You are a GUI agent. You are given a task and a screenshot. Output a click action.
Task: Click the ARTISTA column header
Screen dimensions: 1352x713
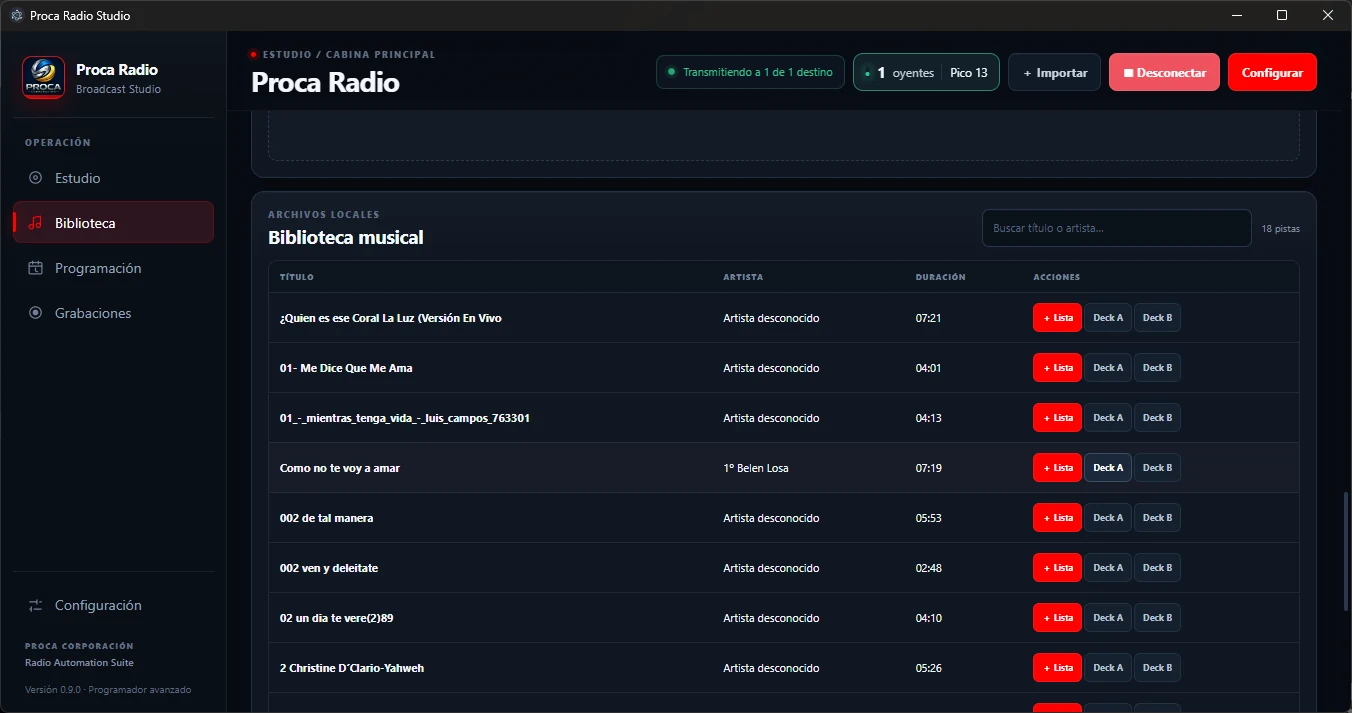coord(743,277)
